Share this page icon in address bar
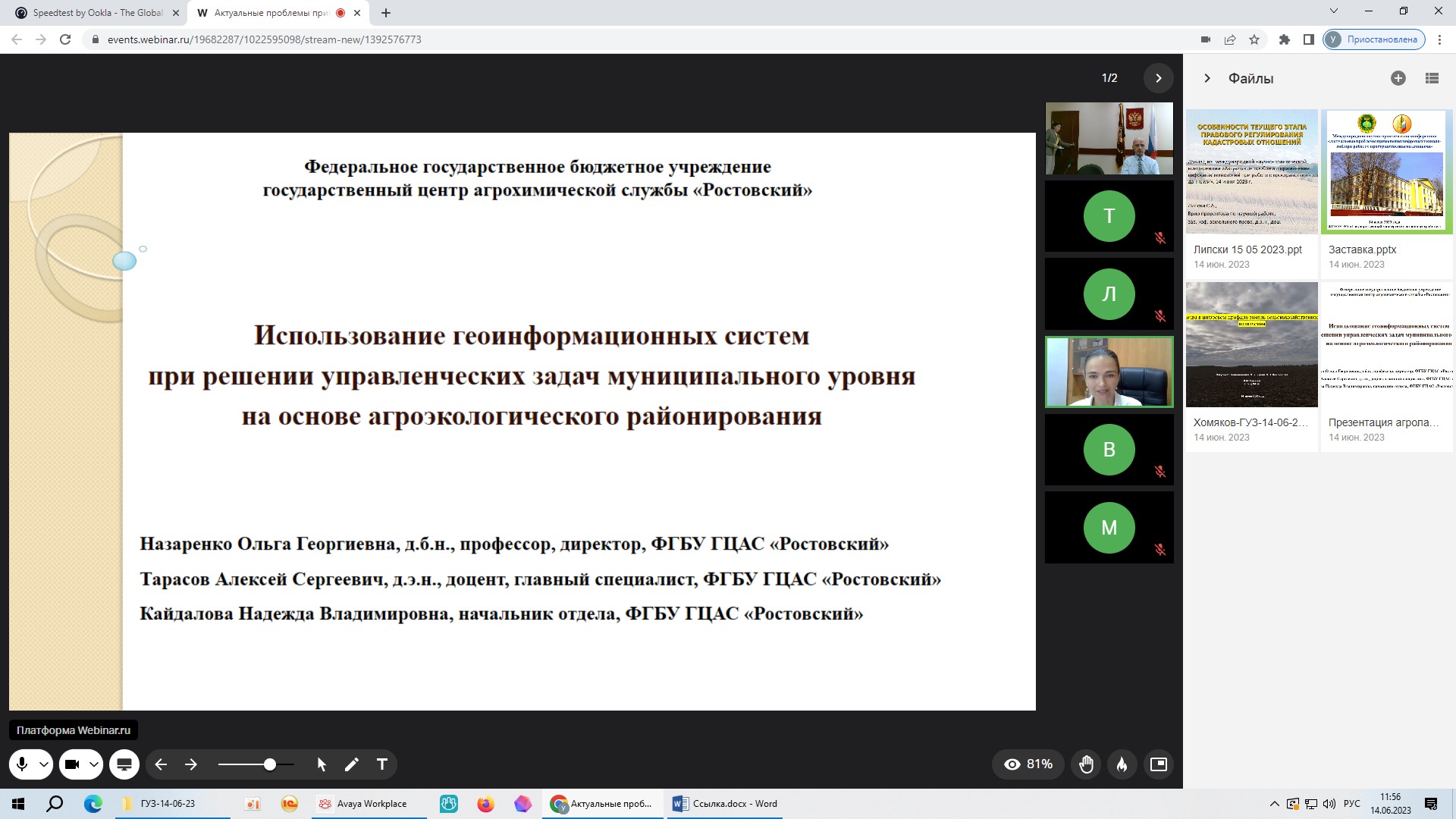The image size is (1456, 819). pyautogui.click(x=1230, y=39)
